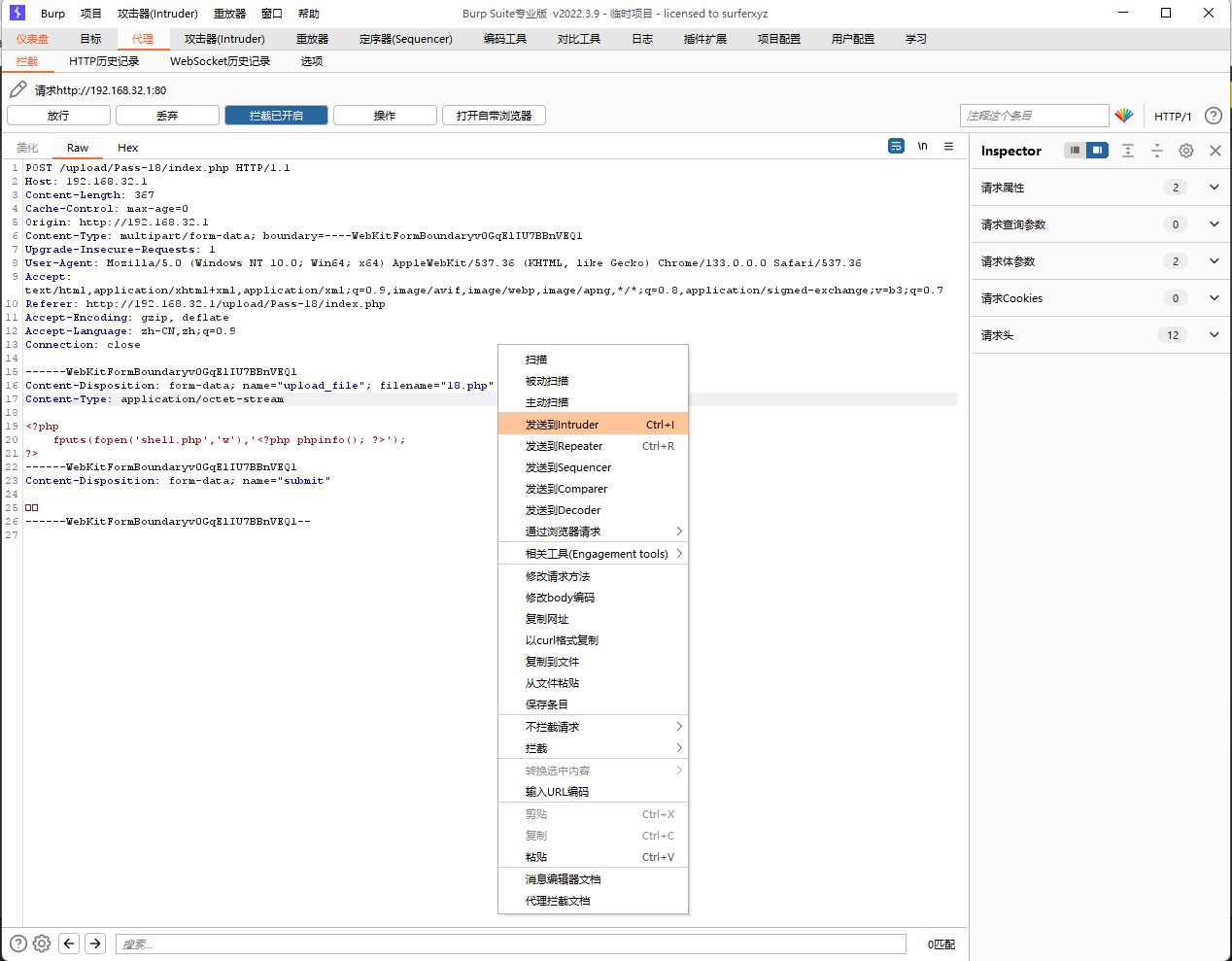This screenshot has width=1232, height=961.
Task: Click 打开自带浏览器 button
Action: pos(494,116)
